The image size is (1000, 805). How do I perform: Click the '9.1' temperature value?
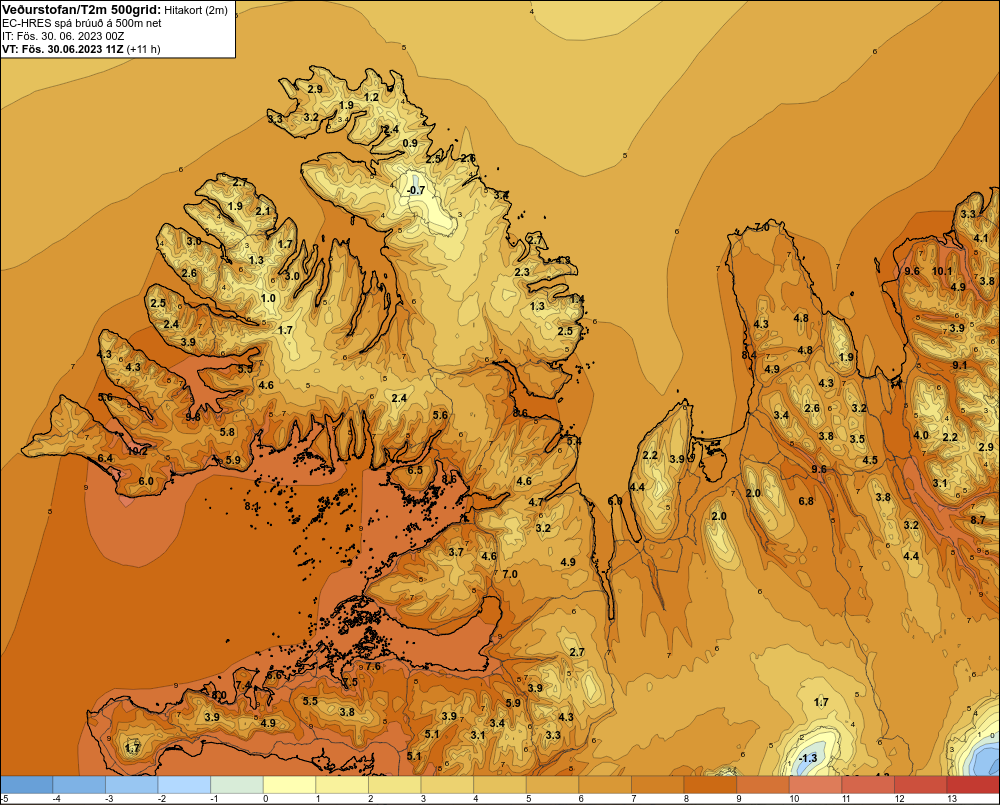tap(960, 365)
